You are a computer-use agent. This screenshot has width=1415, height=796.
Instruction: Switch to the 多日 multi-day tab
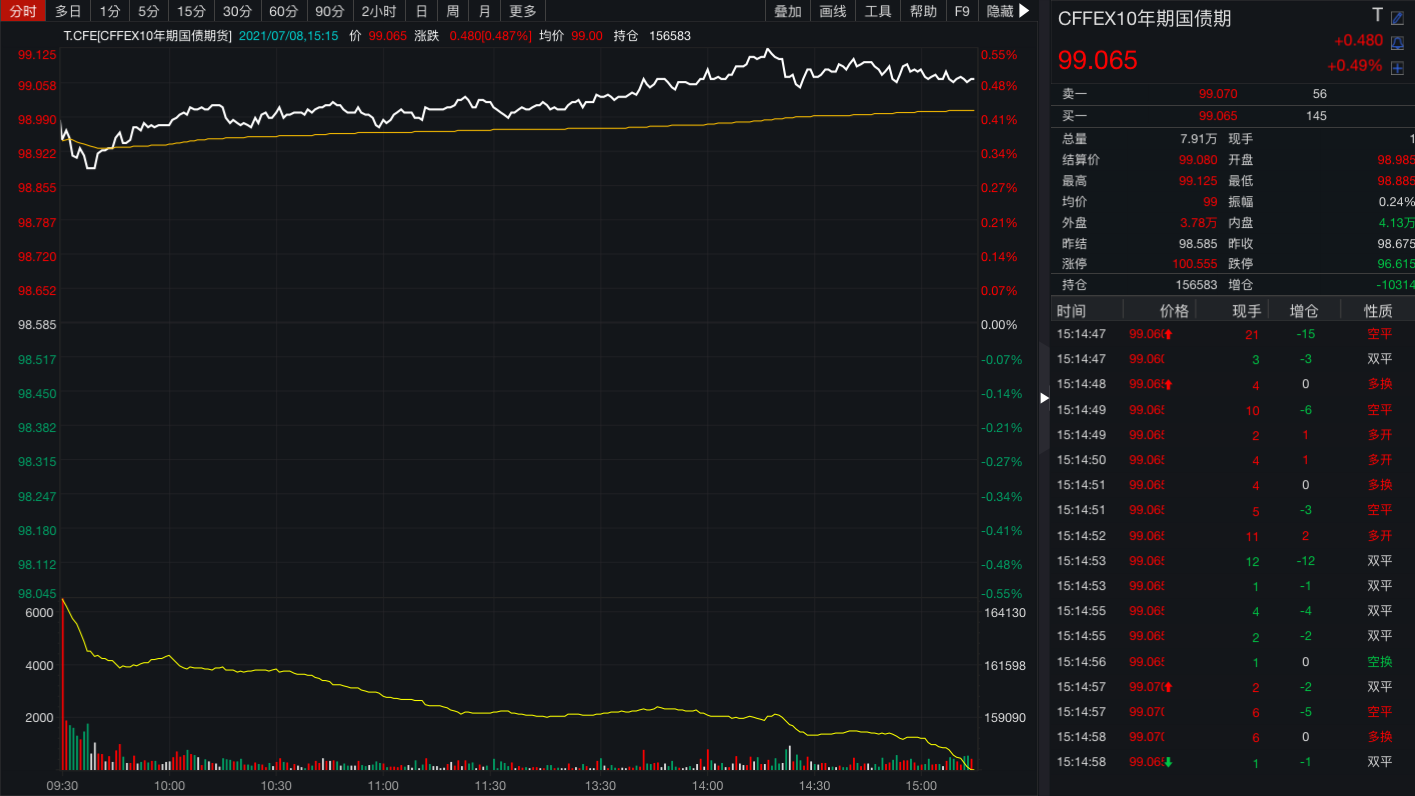[x=68, y=11]
